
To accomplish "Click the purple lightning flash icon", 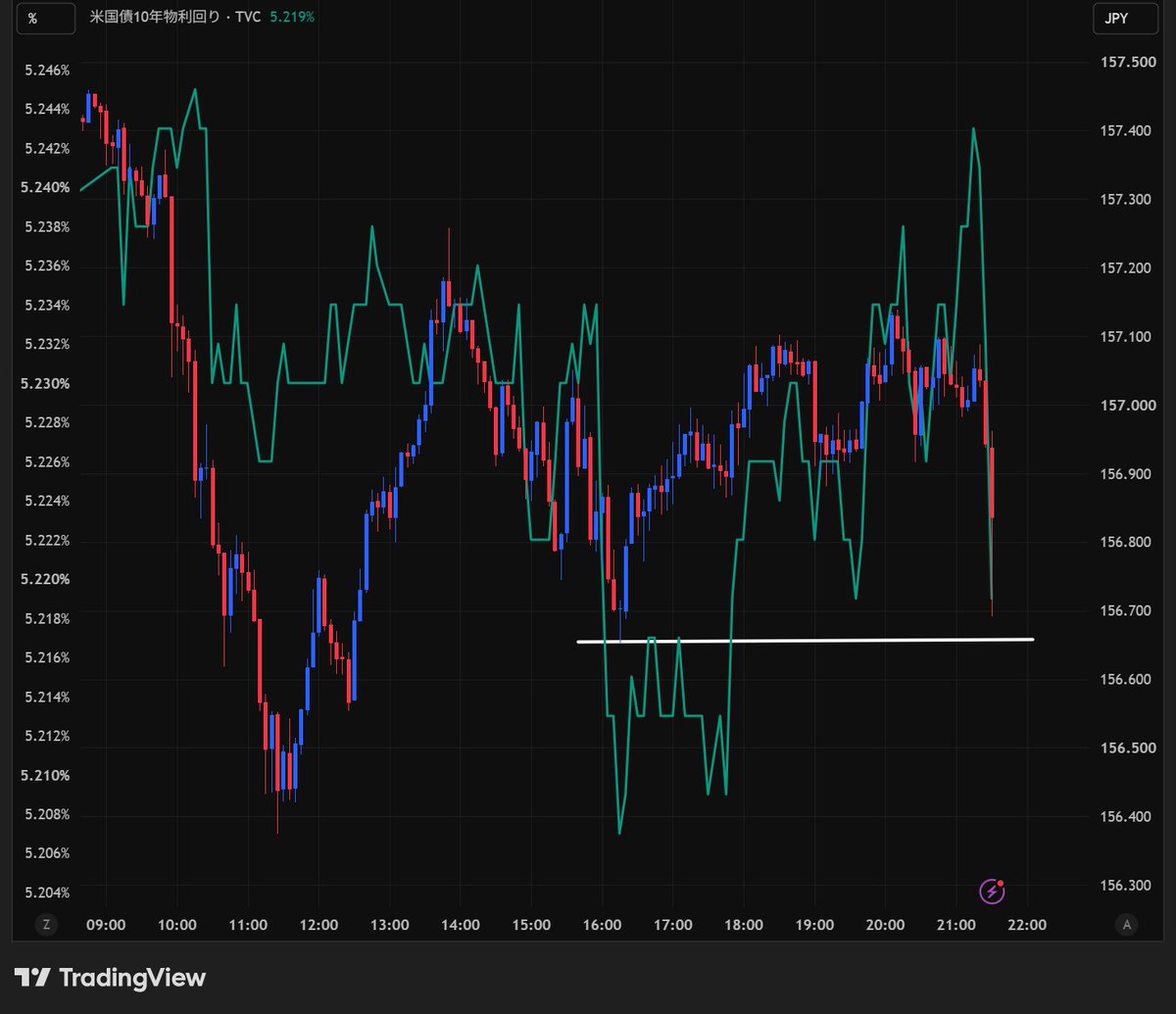I will tap(992, 892).
